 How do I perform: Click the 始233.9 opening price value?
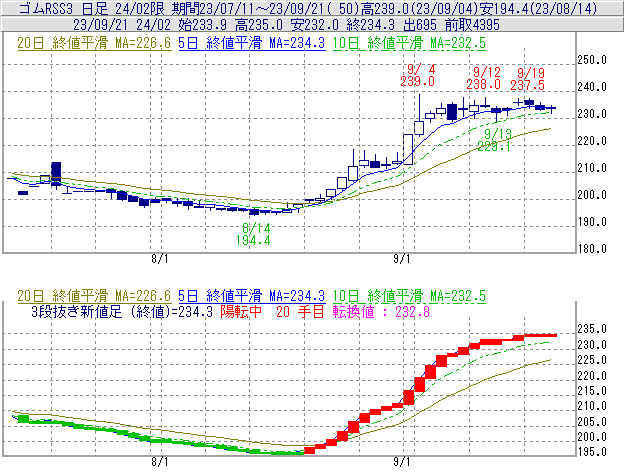[203, 25]
